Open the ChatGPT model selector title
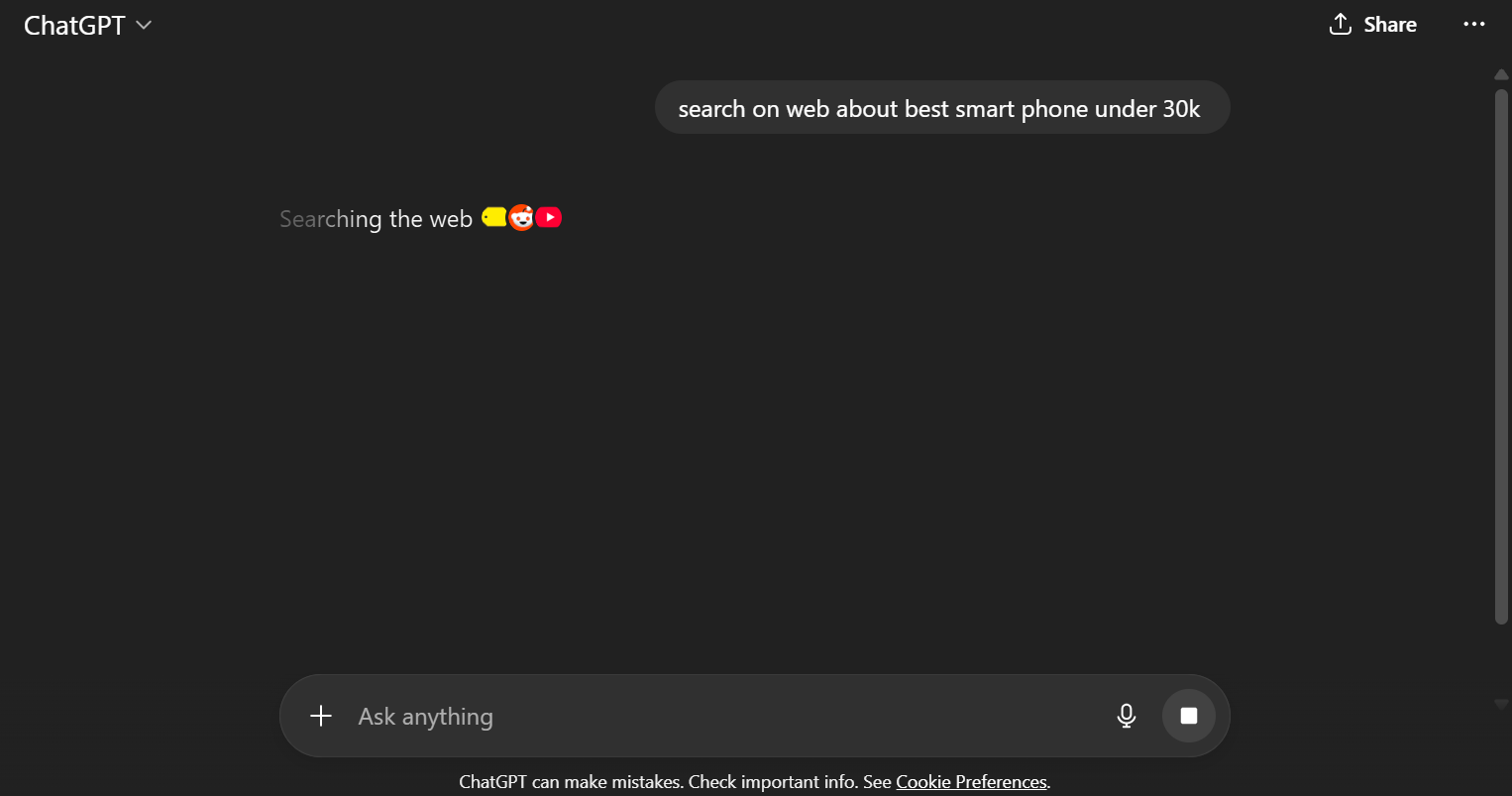 click(x=74, y=26)
